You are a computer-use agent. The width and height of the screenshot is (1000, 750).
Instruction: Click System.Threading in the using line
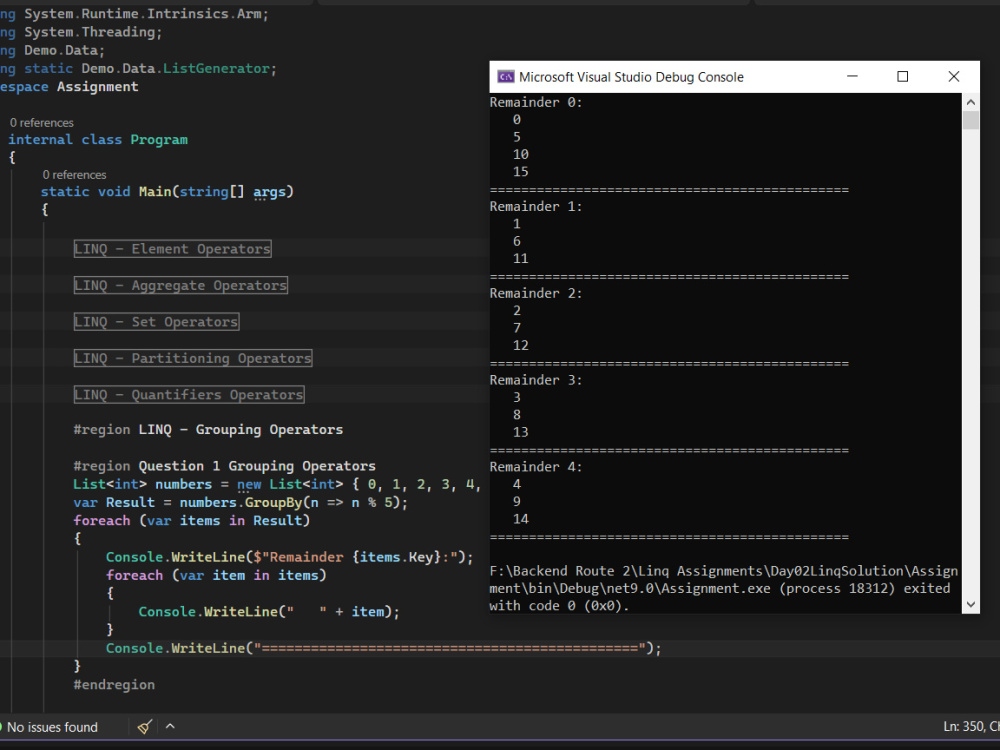point(89,32)
